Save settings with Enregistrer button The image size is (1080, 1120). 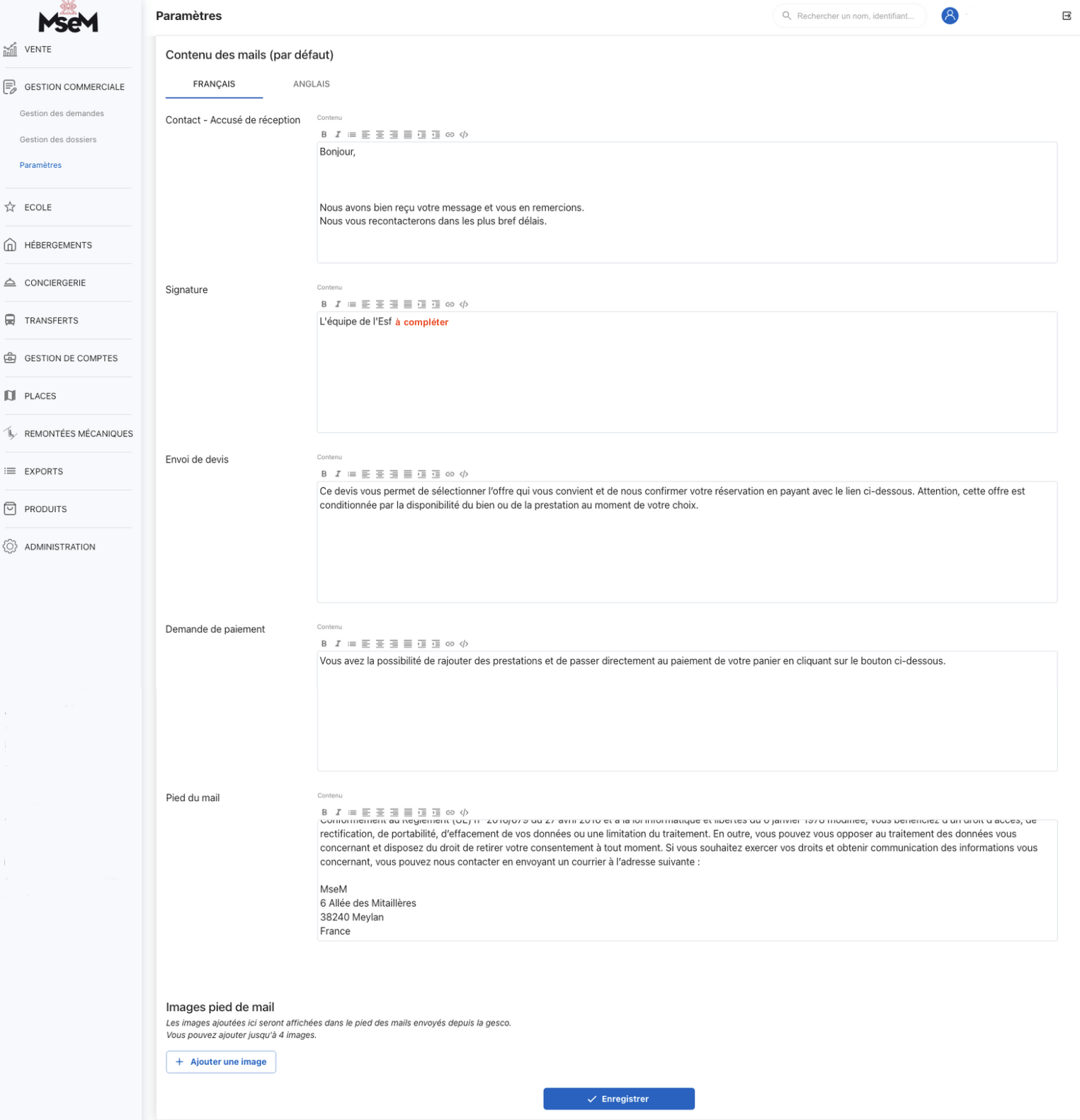point(618,1099)
